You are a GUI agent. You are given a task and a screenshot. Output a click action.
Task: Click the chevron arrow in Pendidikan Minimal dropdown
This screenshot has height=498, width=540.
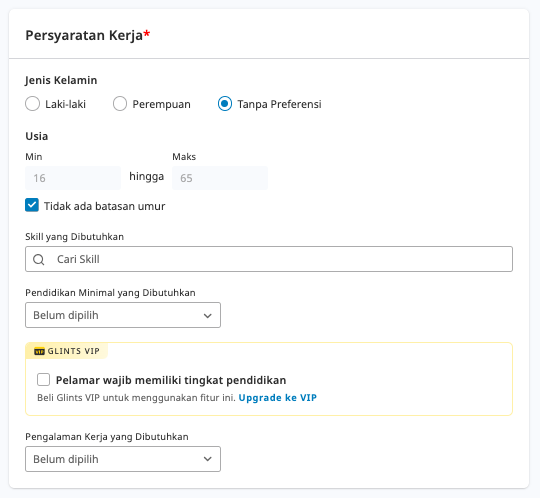click(x=207, y=315)
